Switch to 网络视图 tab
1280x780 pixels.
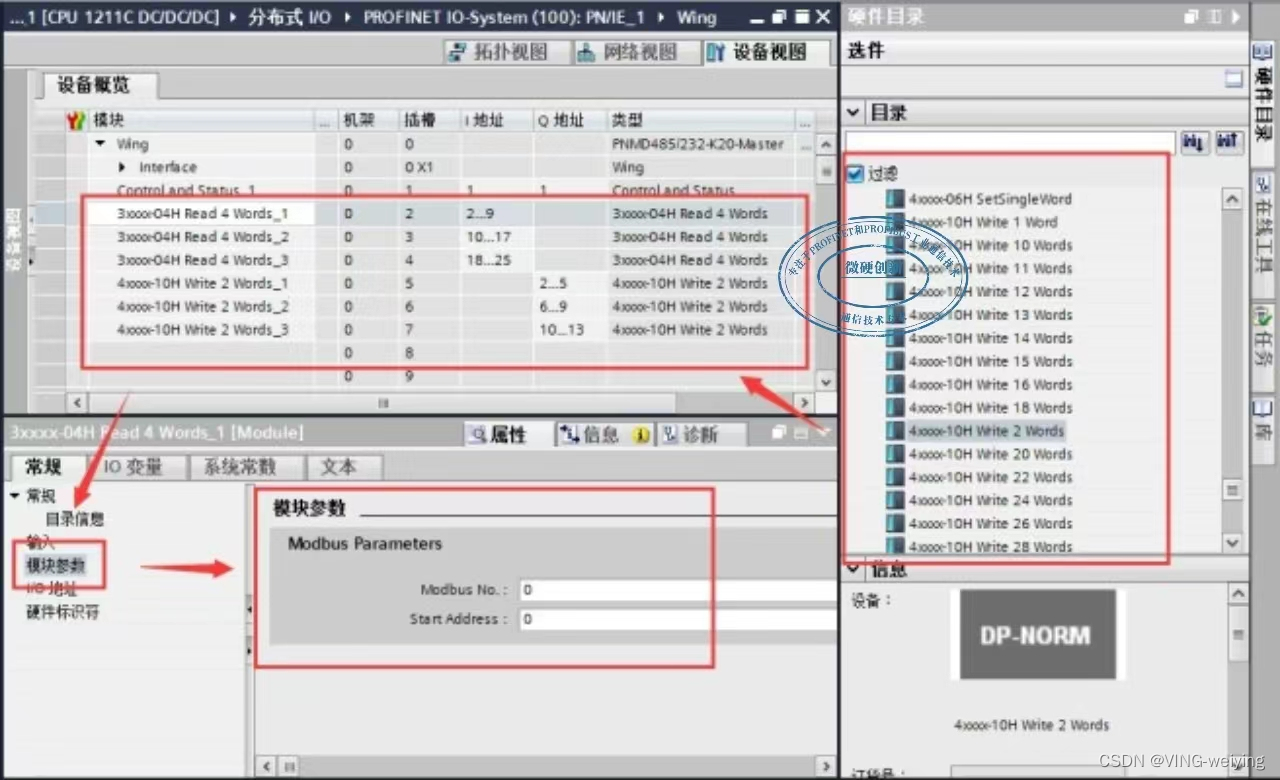(637, 52)
